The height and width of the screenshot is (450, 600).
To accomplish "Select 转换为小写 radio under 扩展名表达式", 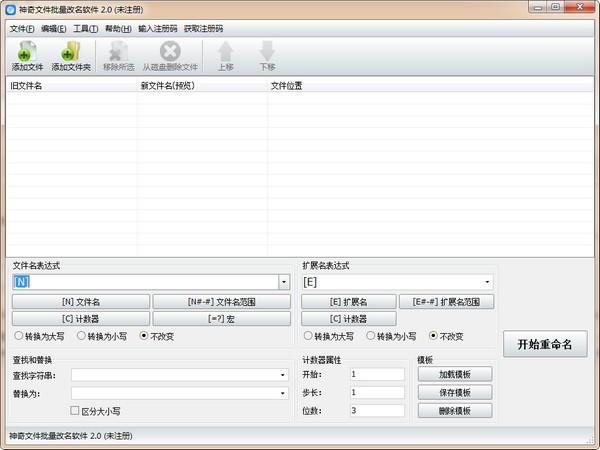I will [x=371, y=336].
